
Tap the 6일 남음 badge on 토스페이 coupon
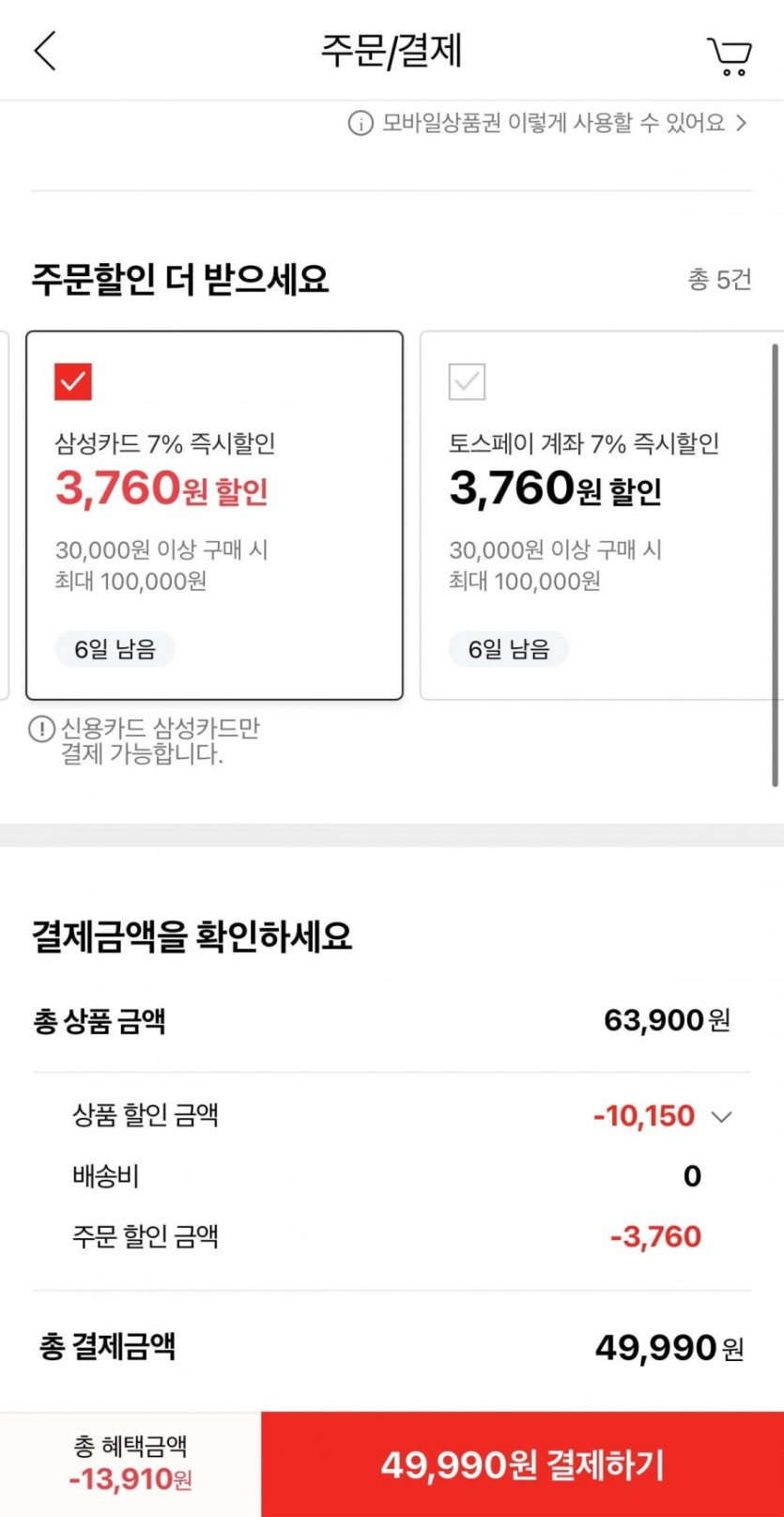pyautogui.click(x=509, y=649)
